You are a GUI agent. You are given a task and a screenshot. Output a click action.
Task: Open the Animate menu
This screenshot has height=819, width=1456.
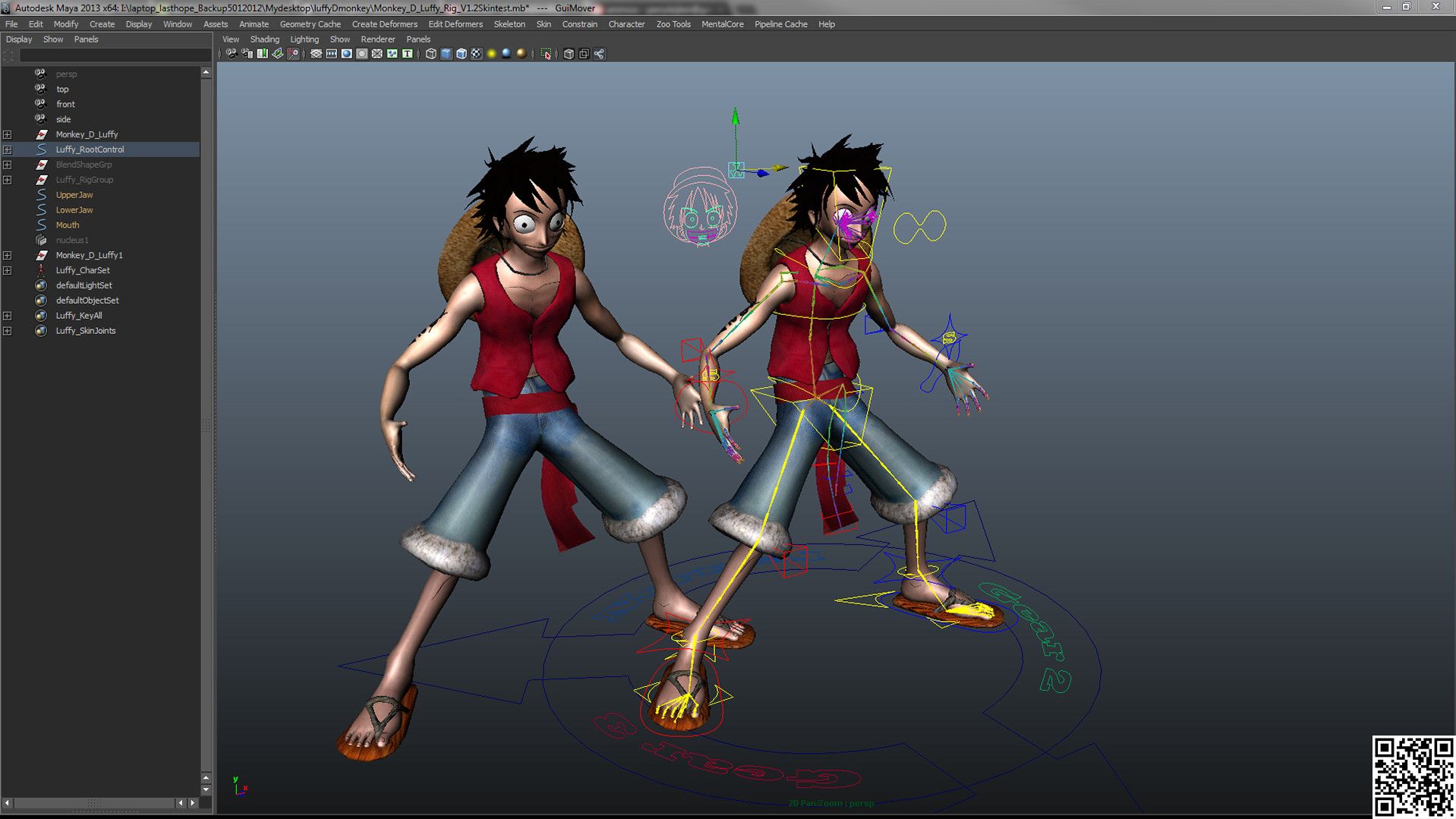pyautogui.click(x=254, y=24)
